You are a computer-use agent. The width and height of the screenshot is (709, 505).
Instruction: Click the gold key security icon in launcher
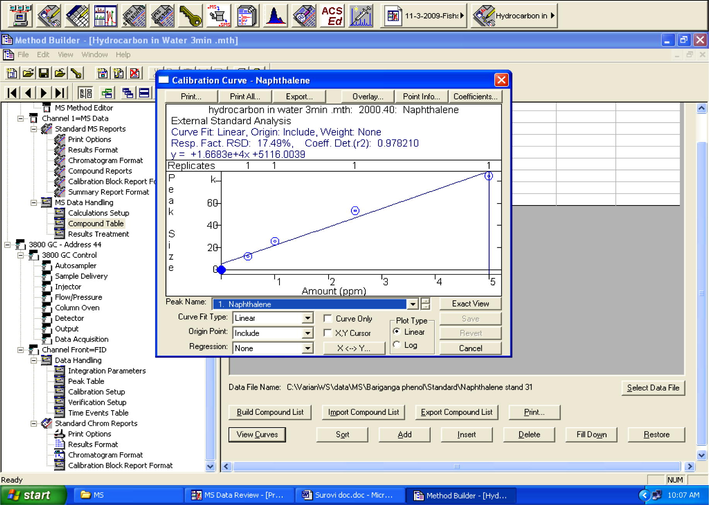[190, 15]
